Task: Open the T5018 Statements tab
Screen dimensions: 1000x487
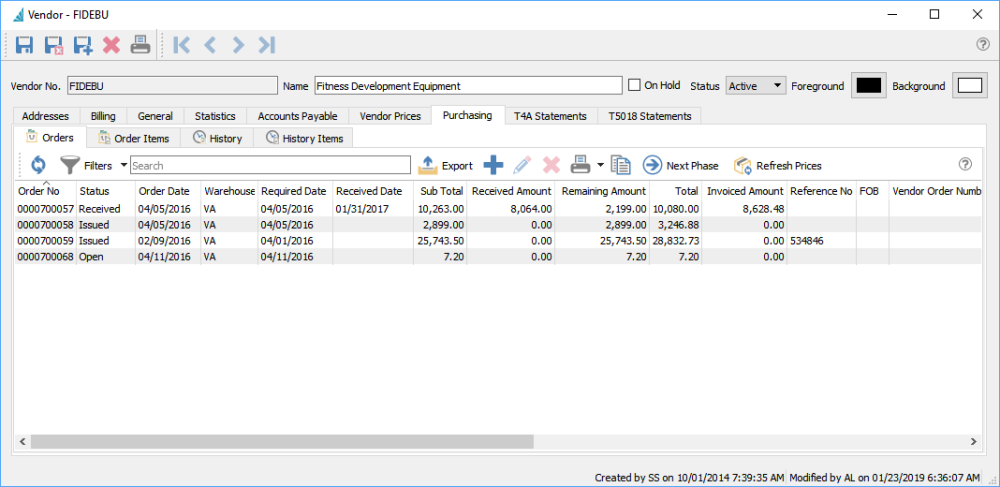Action: 649,116
